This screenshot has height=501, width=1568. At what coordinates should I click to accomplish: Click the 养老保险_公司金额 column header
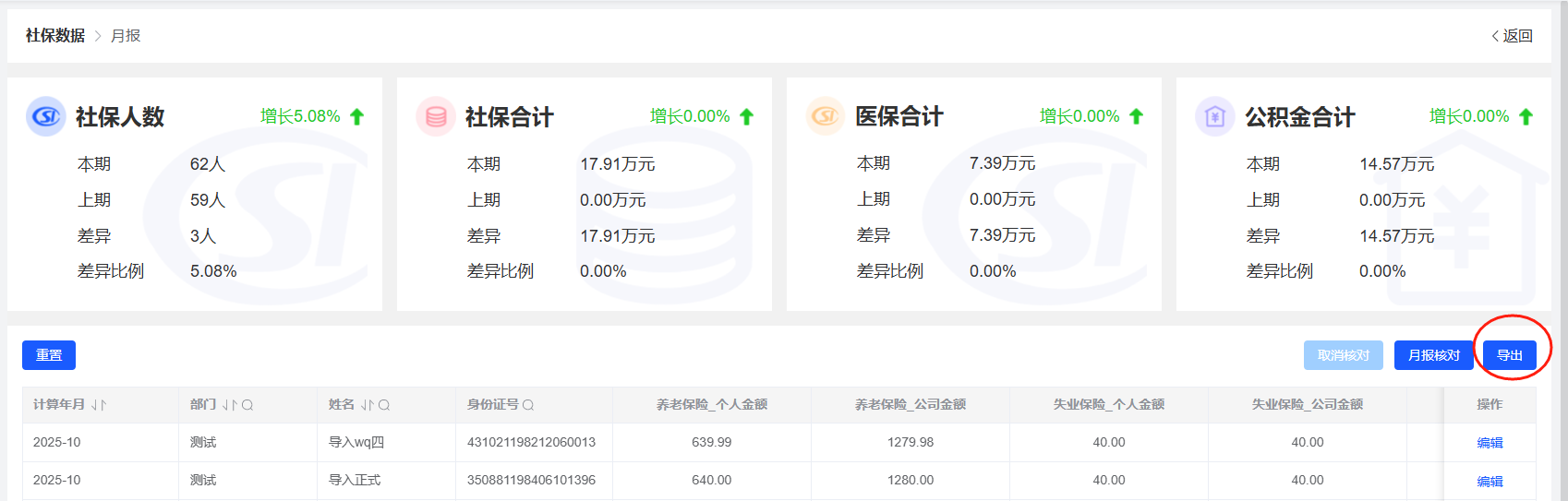click(911, 405)
